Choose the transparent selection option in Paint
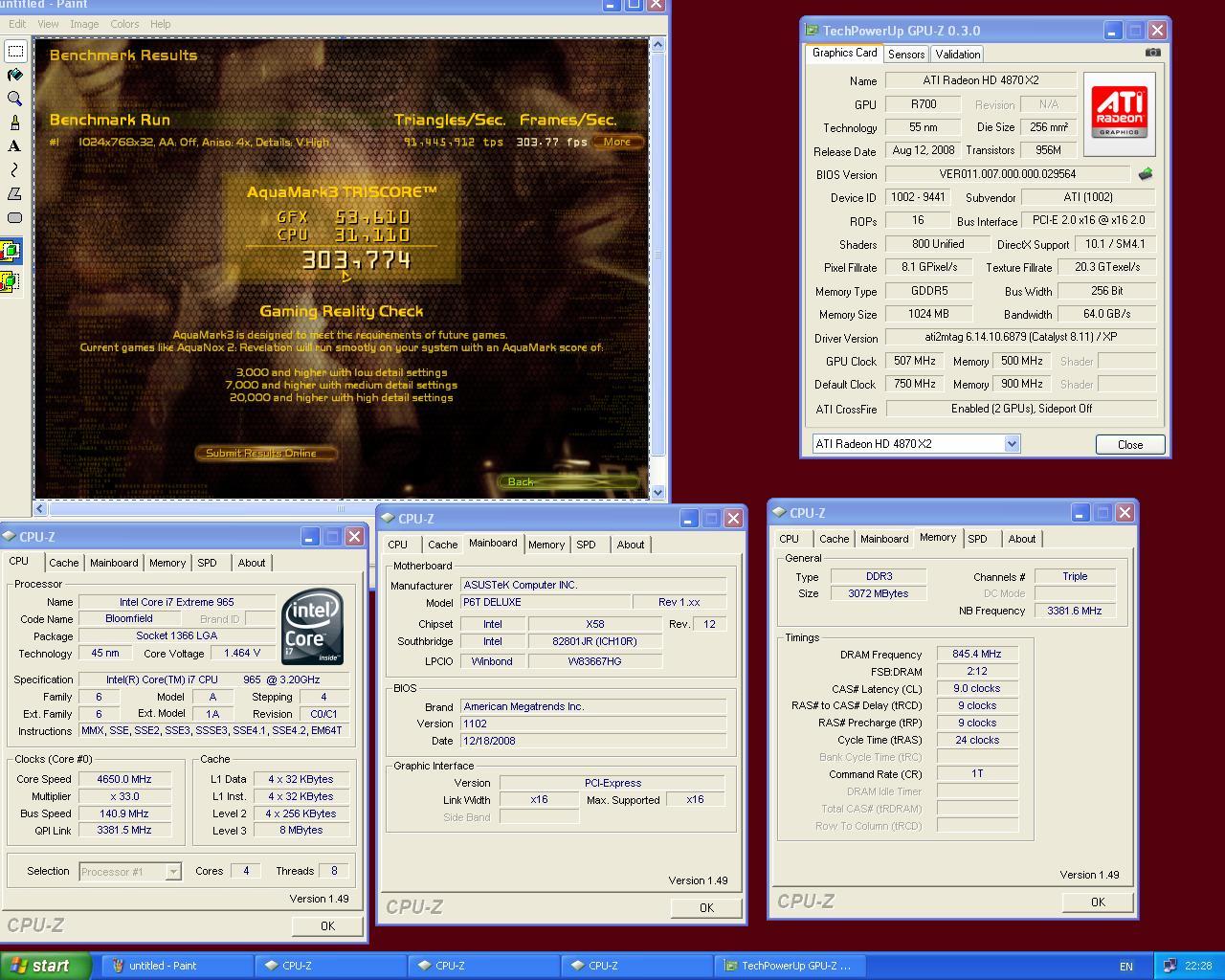The width and height of the screenshot is (1225, 980). [11, 281]
